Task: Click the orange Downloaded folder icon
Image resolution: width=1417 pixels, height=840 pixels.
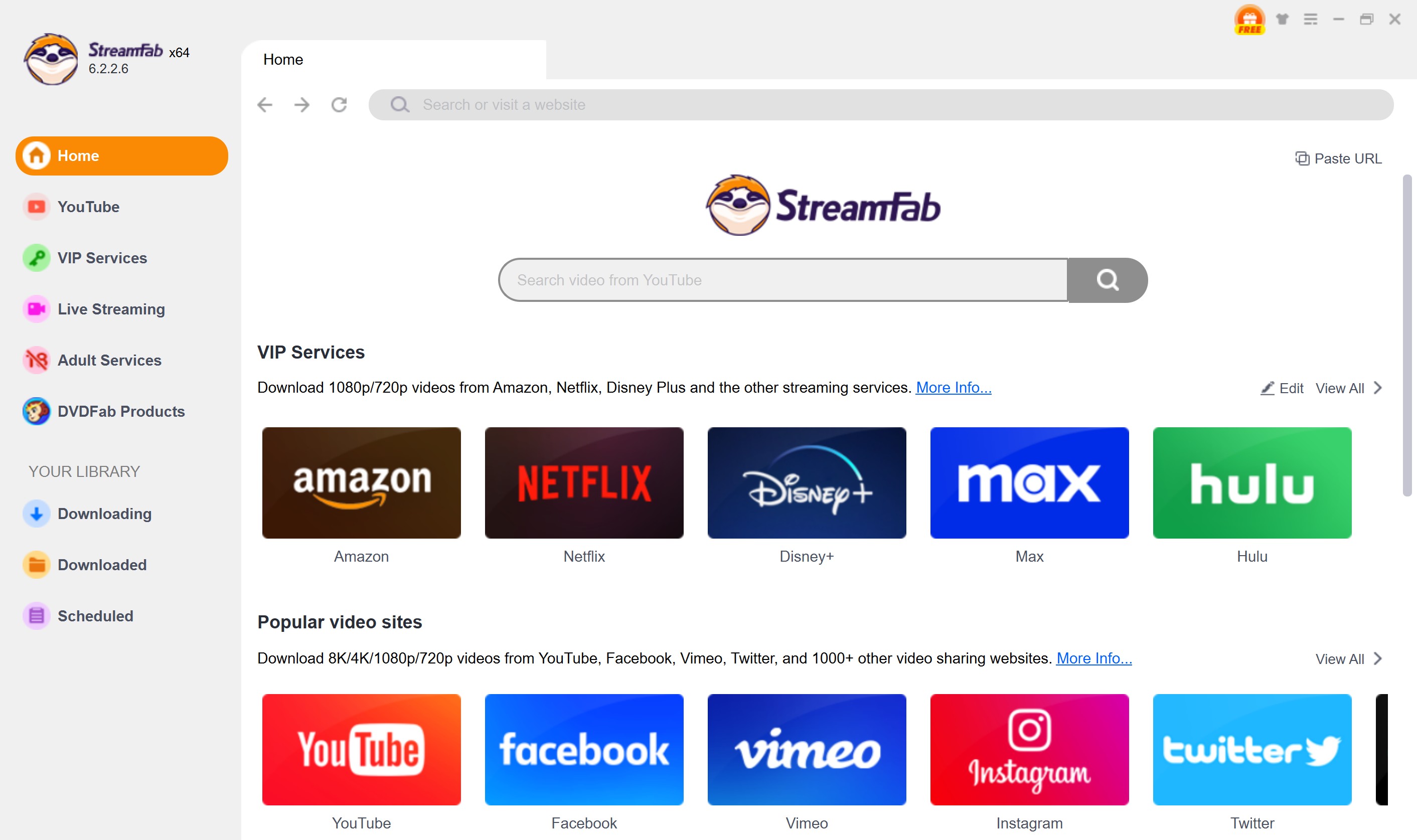Action: (x=37, y=565)
